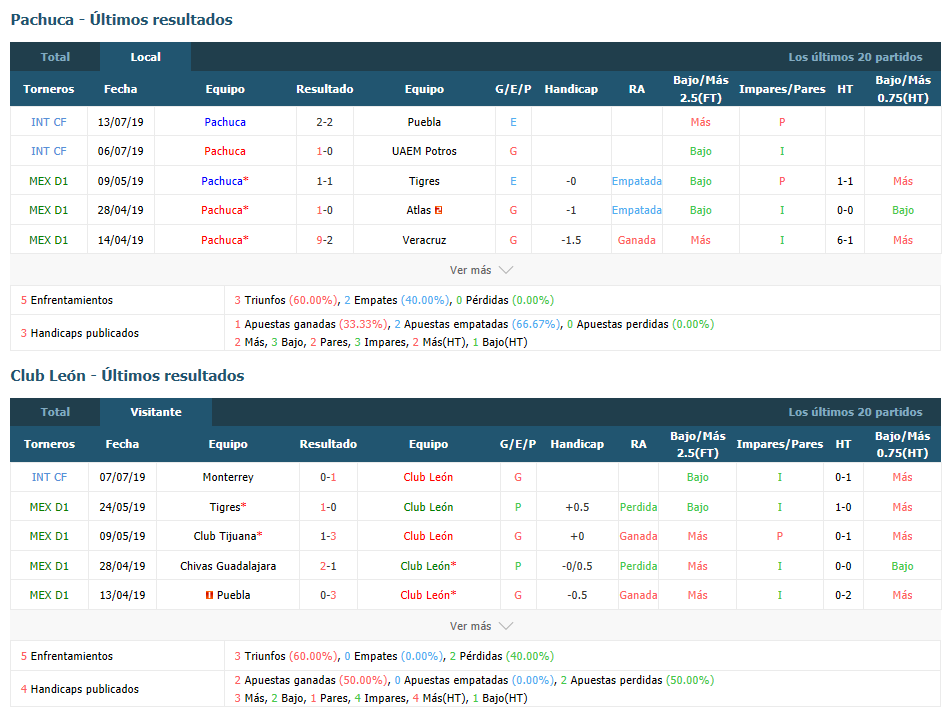The image size is (947, 713).
Task: Click the 0-3 result at Puebla
Action: [x=328, y=595]
